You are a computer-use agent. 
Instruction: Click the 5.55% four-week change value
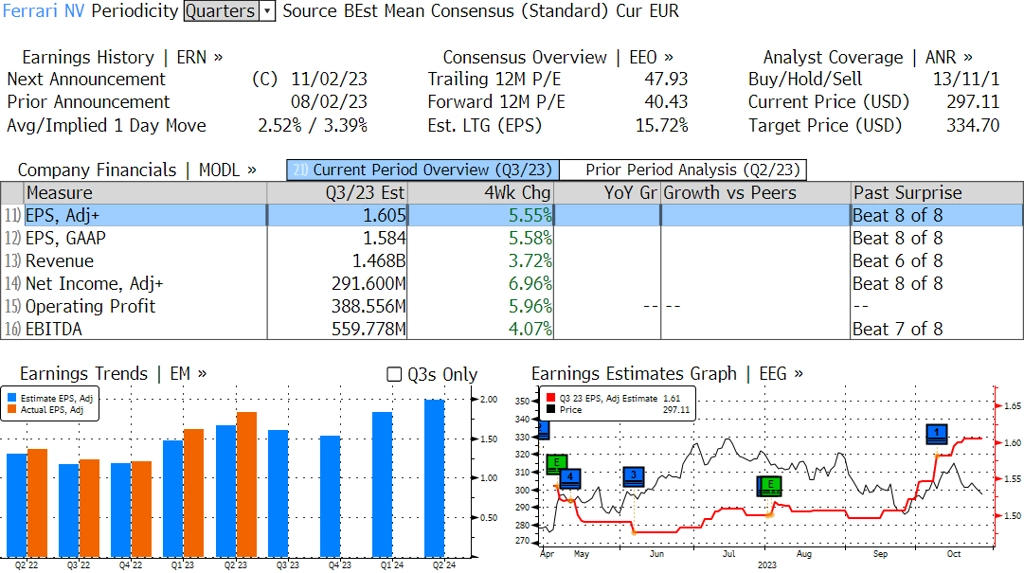click(x=530, y=216)
